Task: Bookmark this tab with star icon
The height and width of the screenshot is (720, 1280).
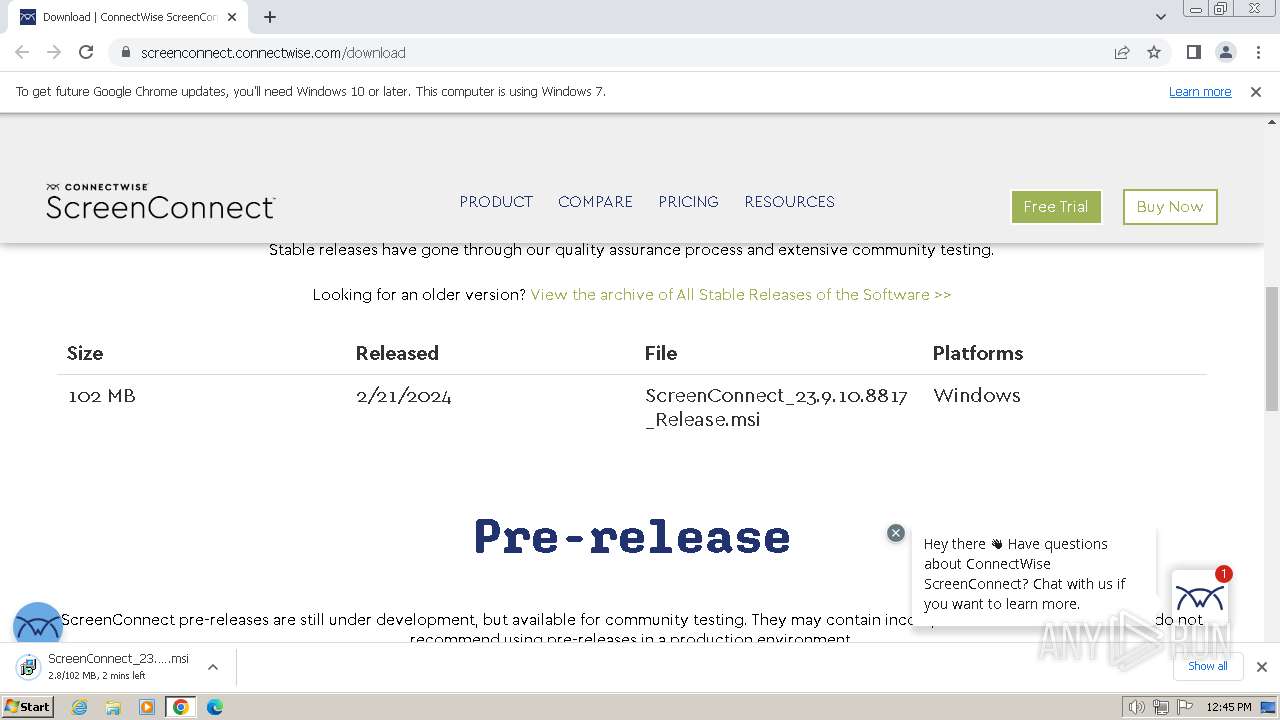Action: 1154,52
